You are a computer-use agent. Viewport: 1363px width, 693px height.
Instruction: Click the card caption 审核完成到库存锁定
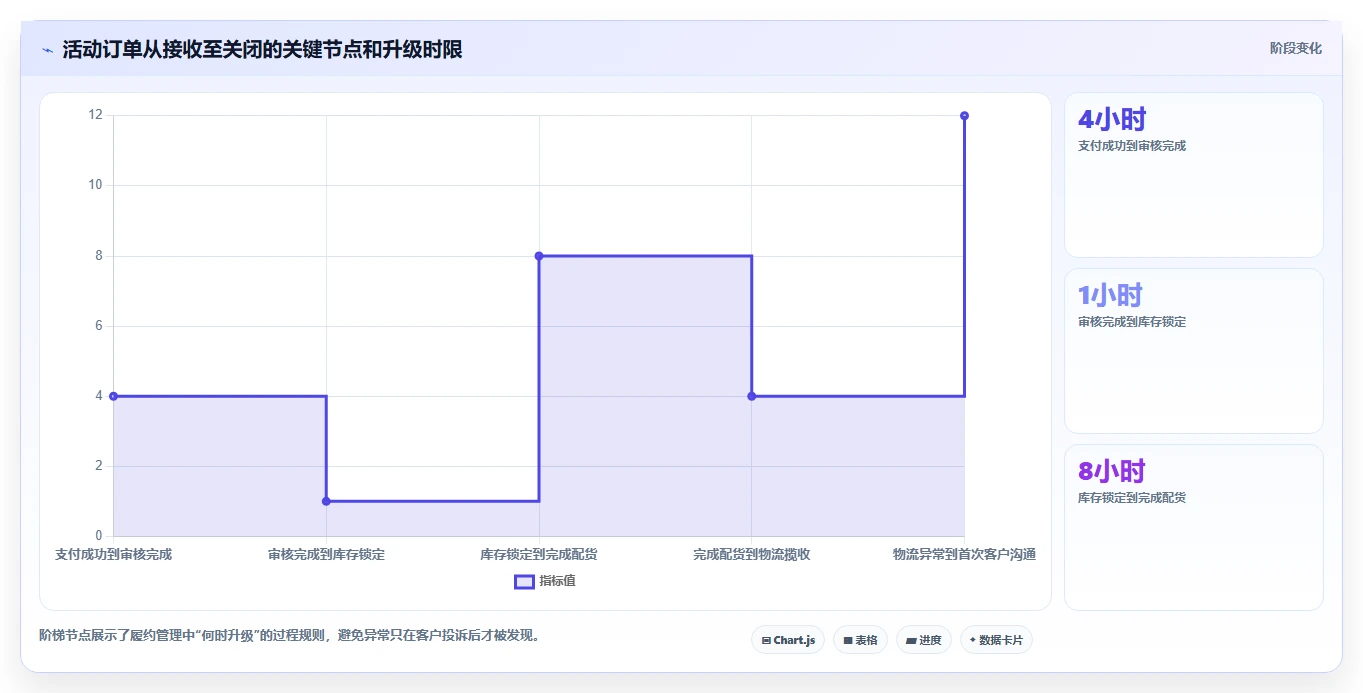tap(1132, 322)
